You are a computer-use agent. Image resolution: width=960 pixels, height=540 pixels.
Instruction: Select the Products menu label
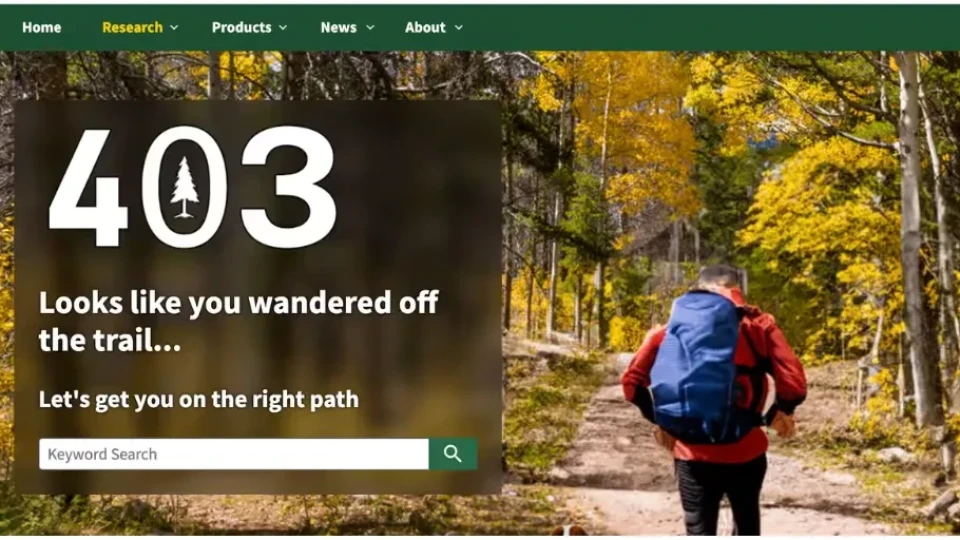click(x=241, y=28)
